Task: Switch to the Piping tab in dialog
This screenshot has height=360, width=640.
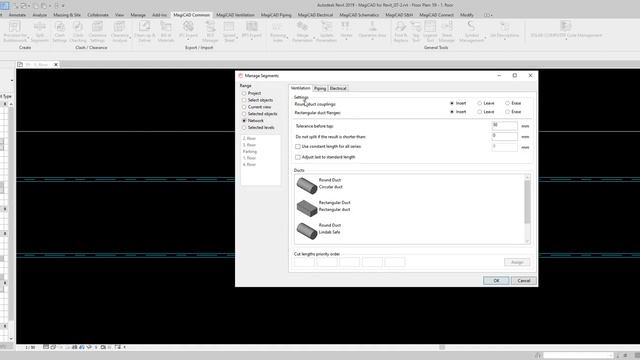Action: 320,89
